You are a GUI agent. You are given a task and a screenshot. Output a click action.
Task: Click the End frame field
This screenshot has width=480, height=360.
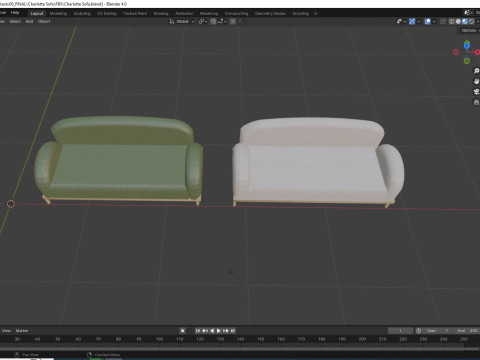click(x=467, y=331)
